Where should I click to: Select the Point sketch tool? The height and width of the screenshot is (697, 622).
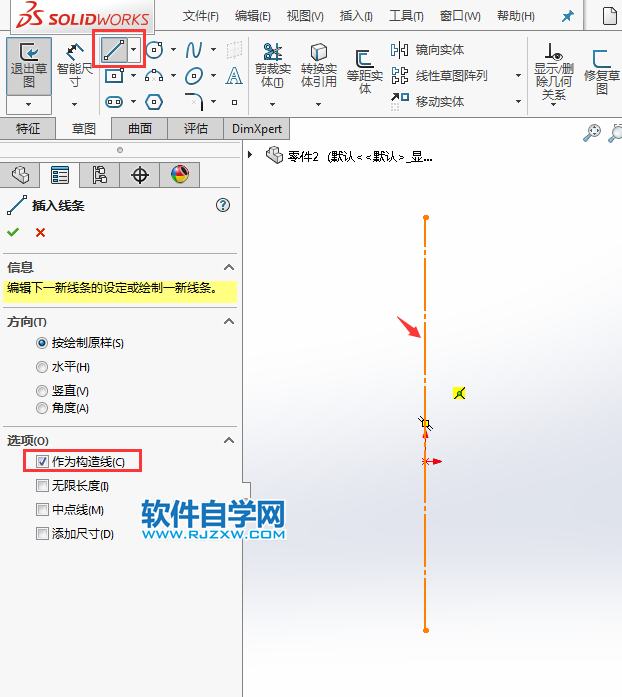[234, 102]
